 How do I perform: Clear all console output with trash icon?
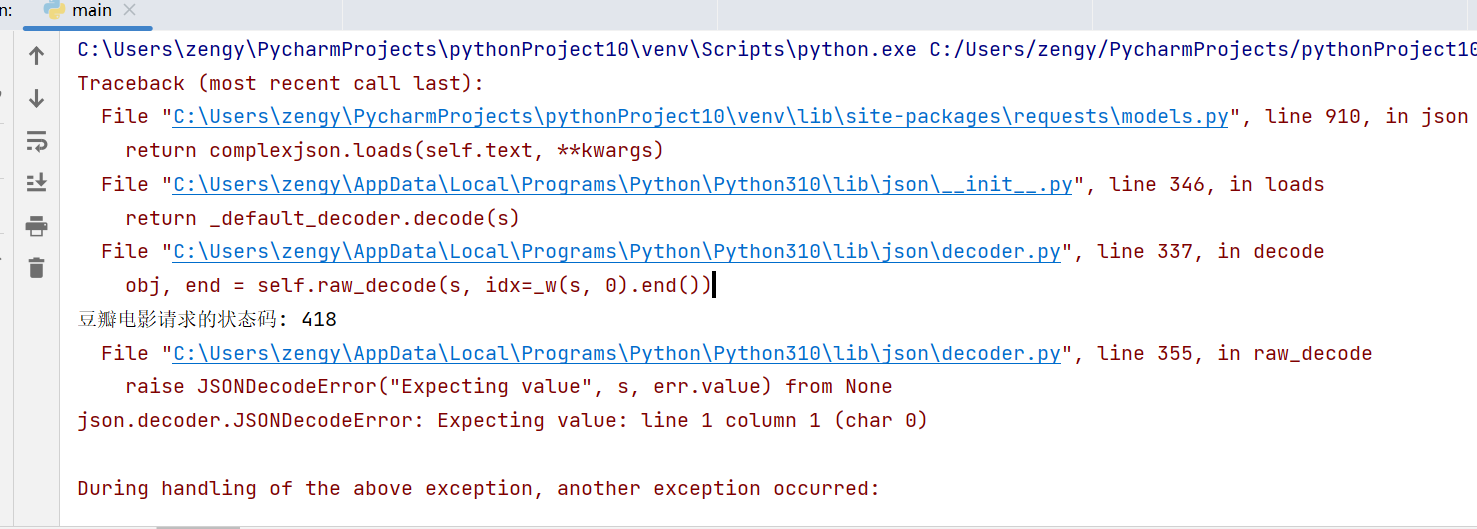pos(37,267)
